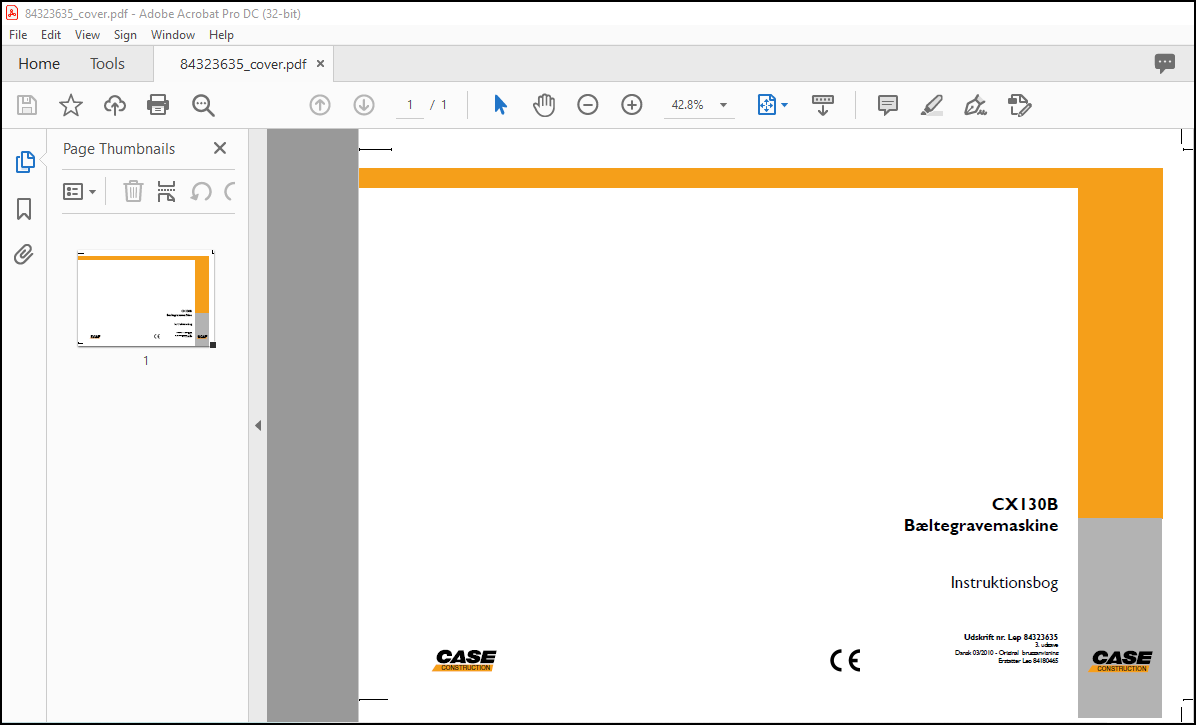Click the CX130B title text
Viewport: 1196px width, 725px height.
1024,504
